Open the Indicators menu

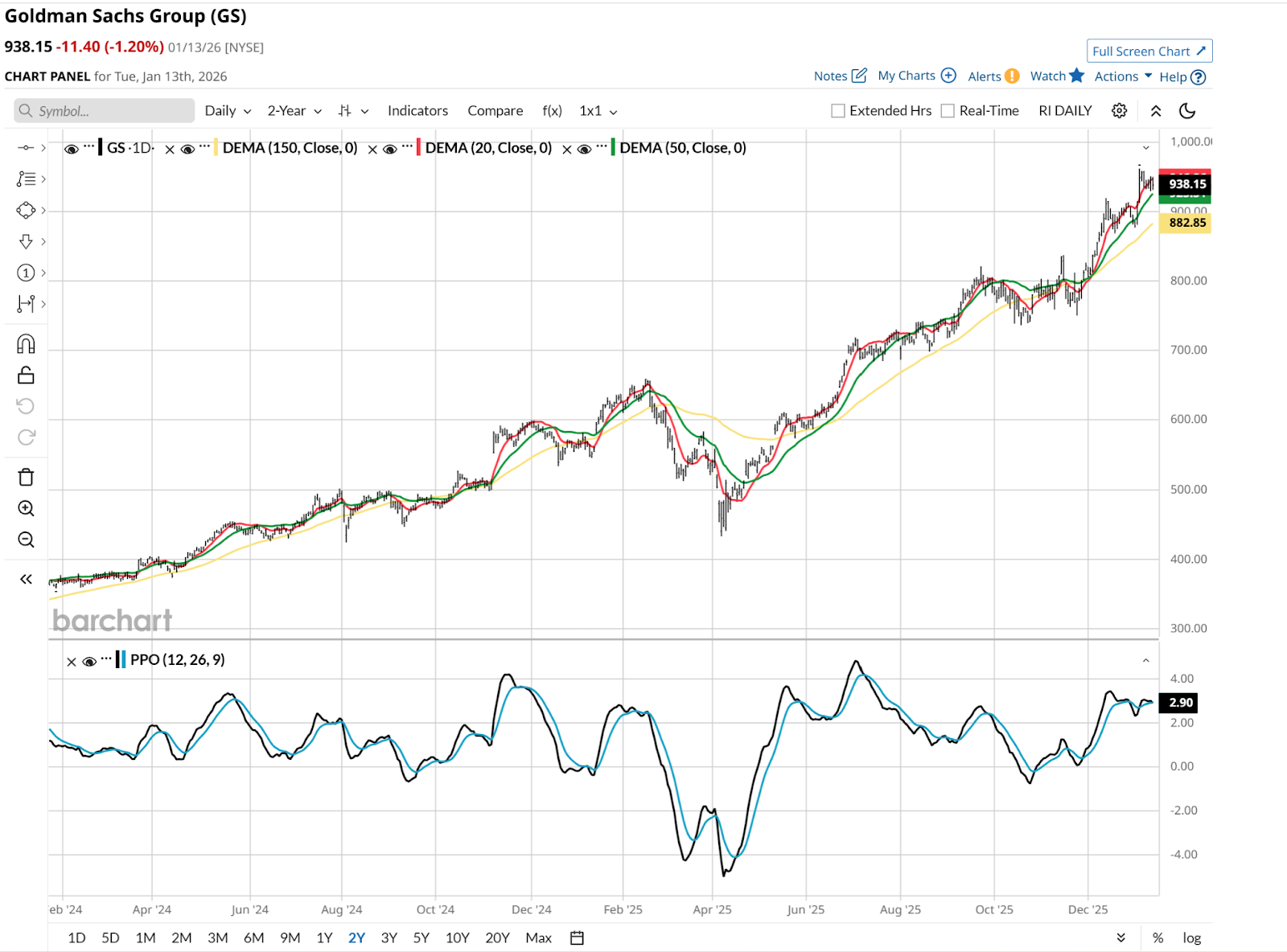[417, 111]
